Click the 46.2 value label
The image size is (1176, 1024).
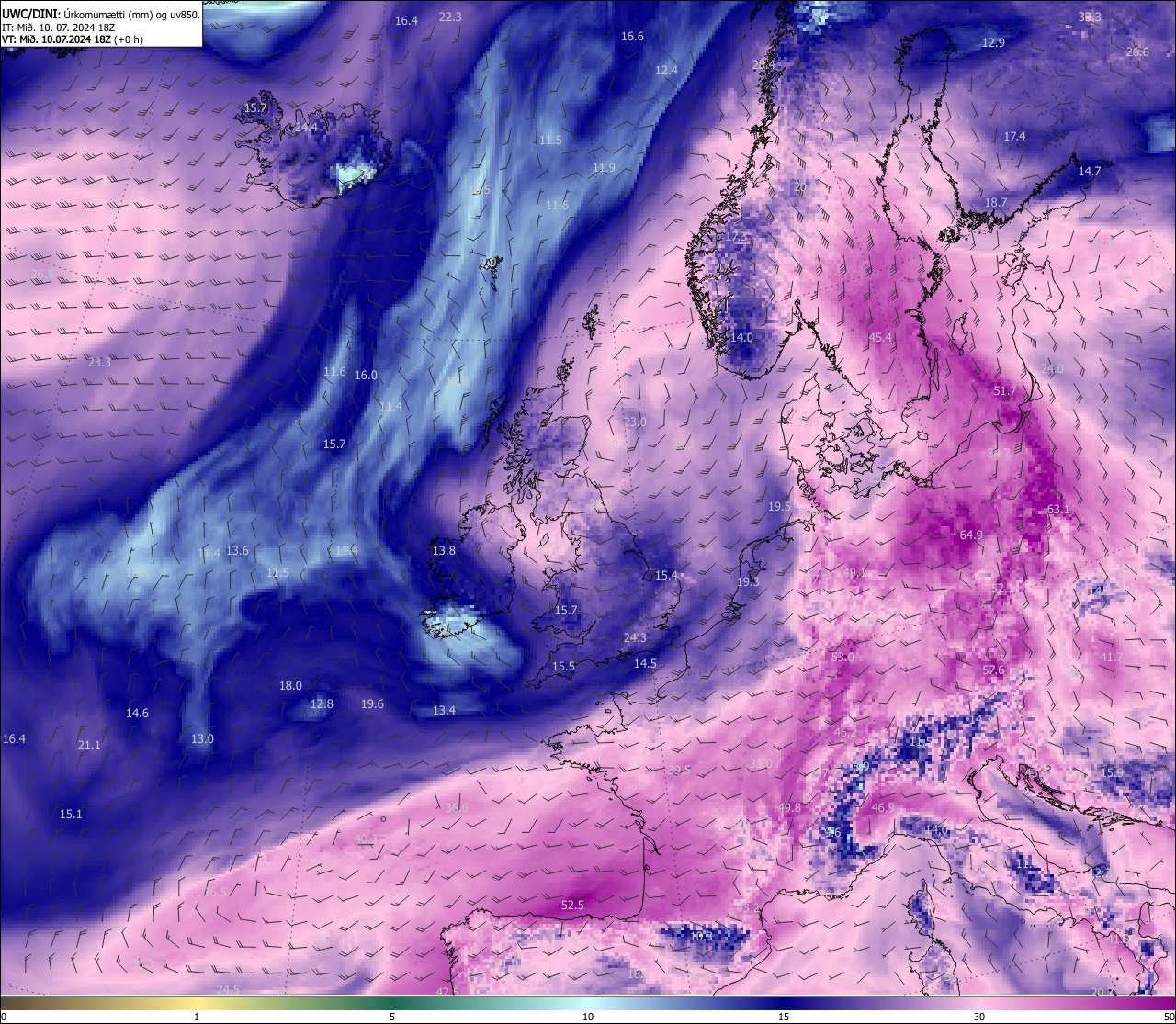(845, 733)
